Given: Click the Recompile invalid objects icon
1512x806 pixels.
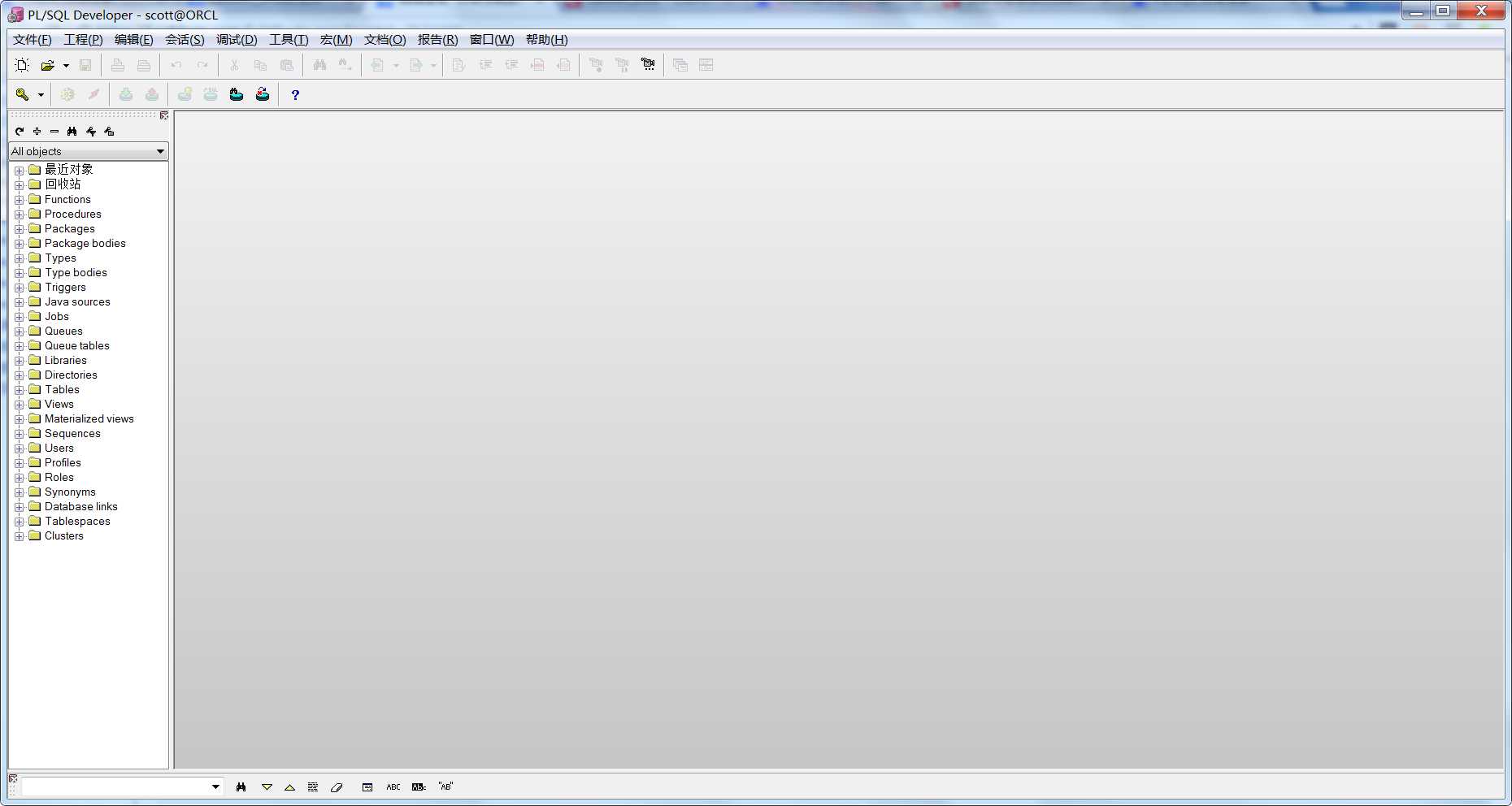Looking at the screenshot, I should (263, 94).
